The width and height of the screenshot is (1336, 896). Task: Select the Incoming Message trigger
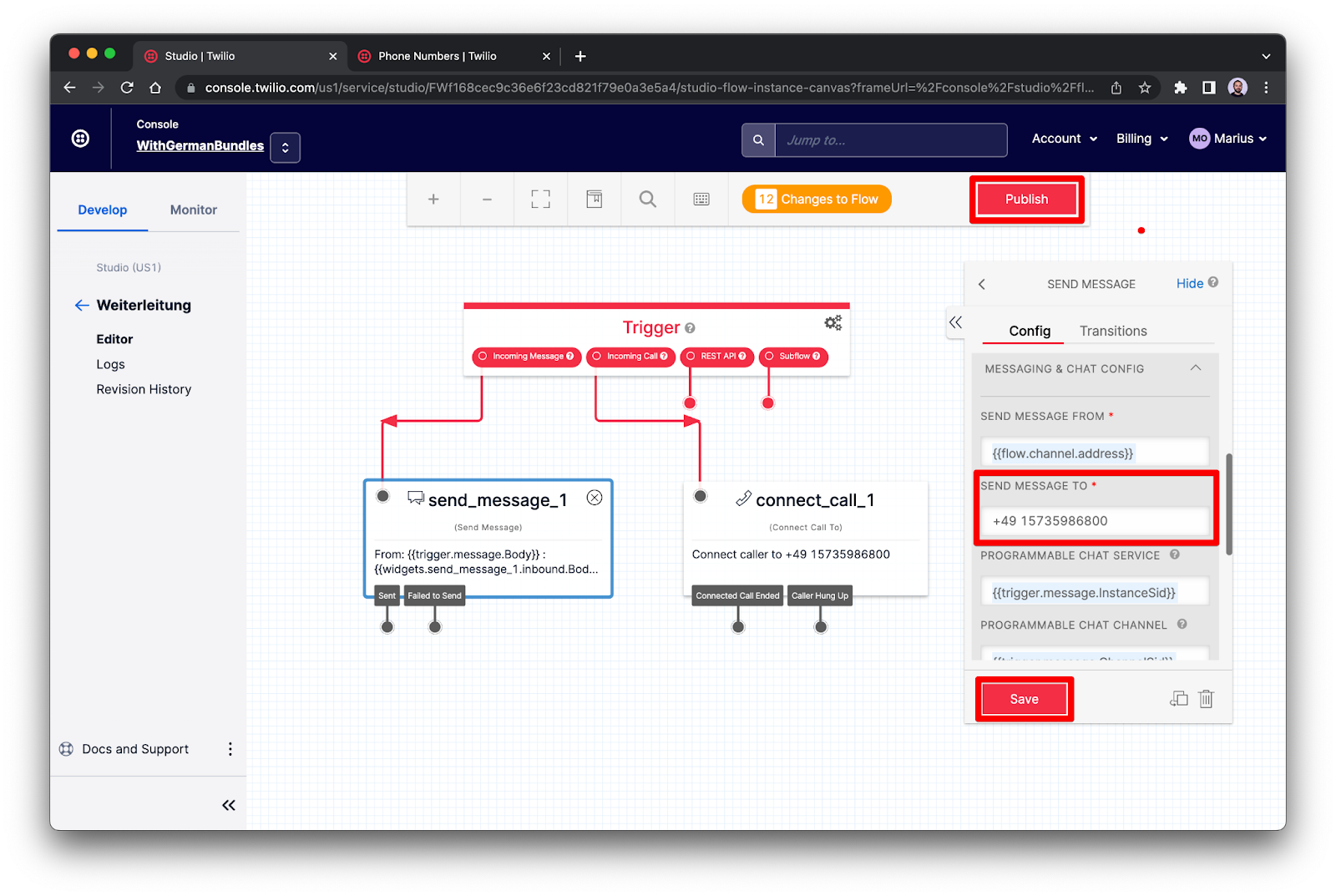(x=527, y=357)
